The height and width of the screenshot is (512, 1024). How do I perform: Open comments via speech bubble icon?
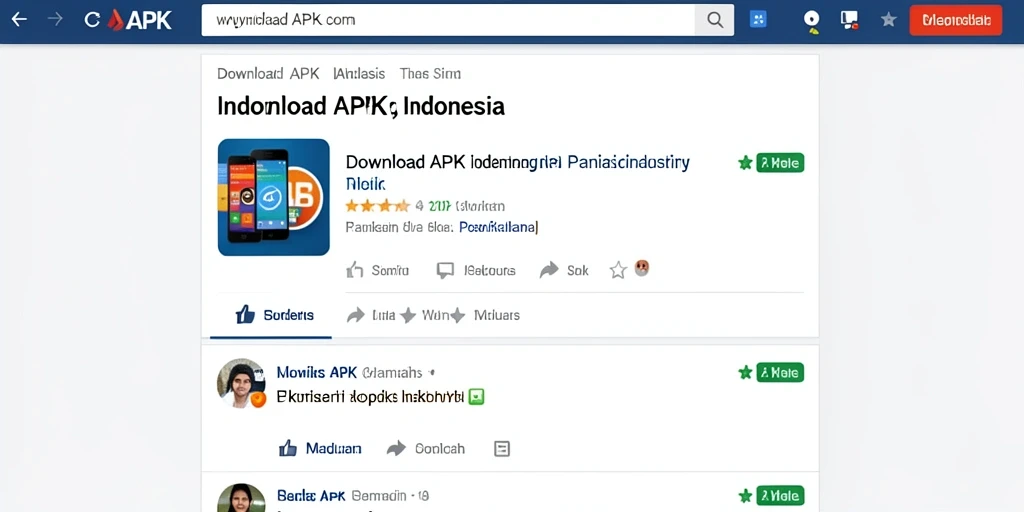click(445, 270)
